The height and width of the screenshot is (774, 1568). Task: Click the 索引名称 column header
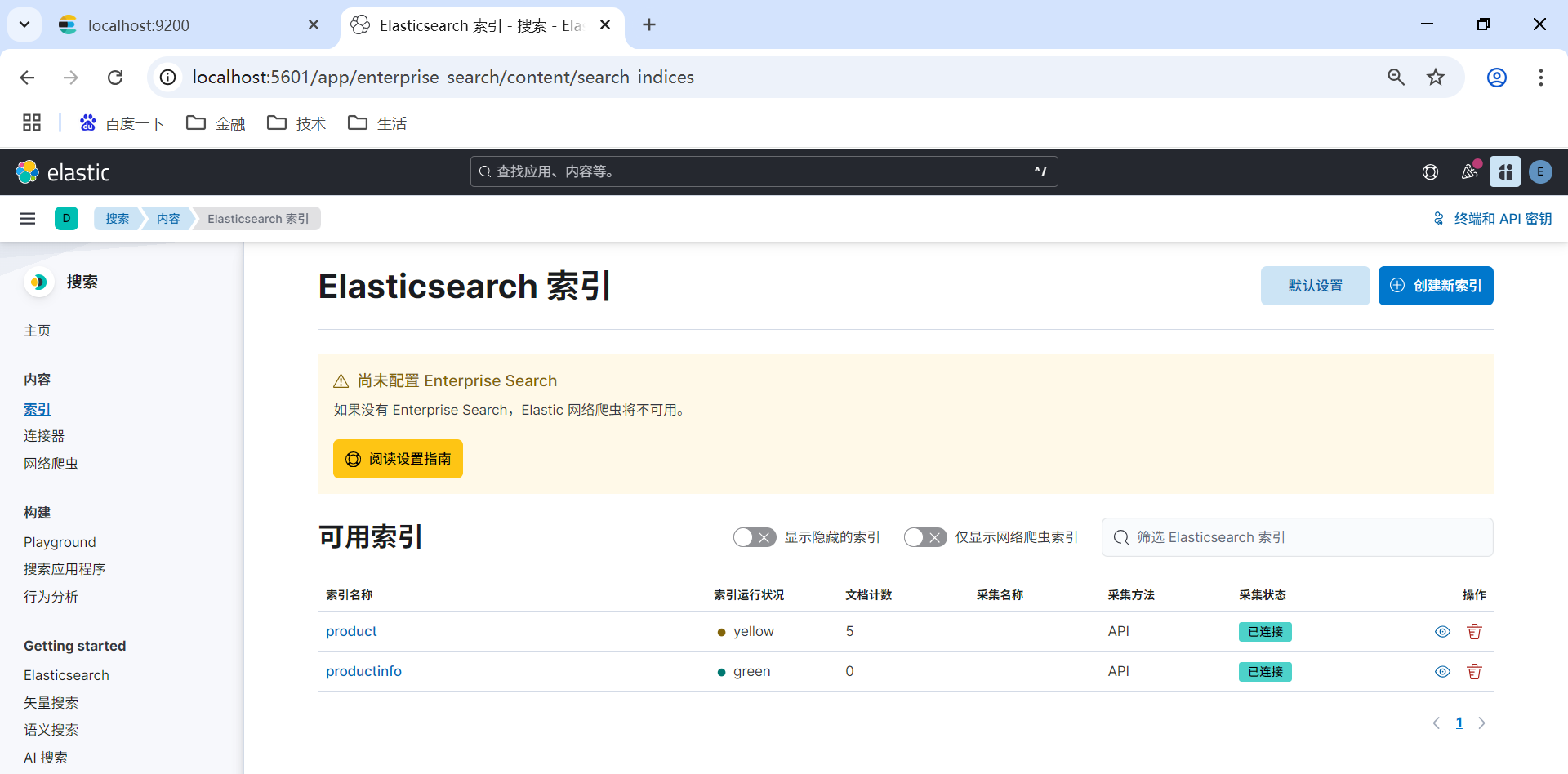pyautogui.click(x=350, y=595)
